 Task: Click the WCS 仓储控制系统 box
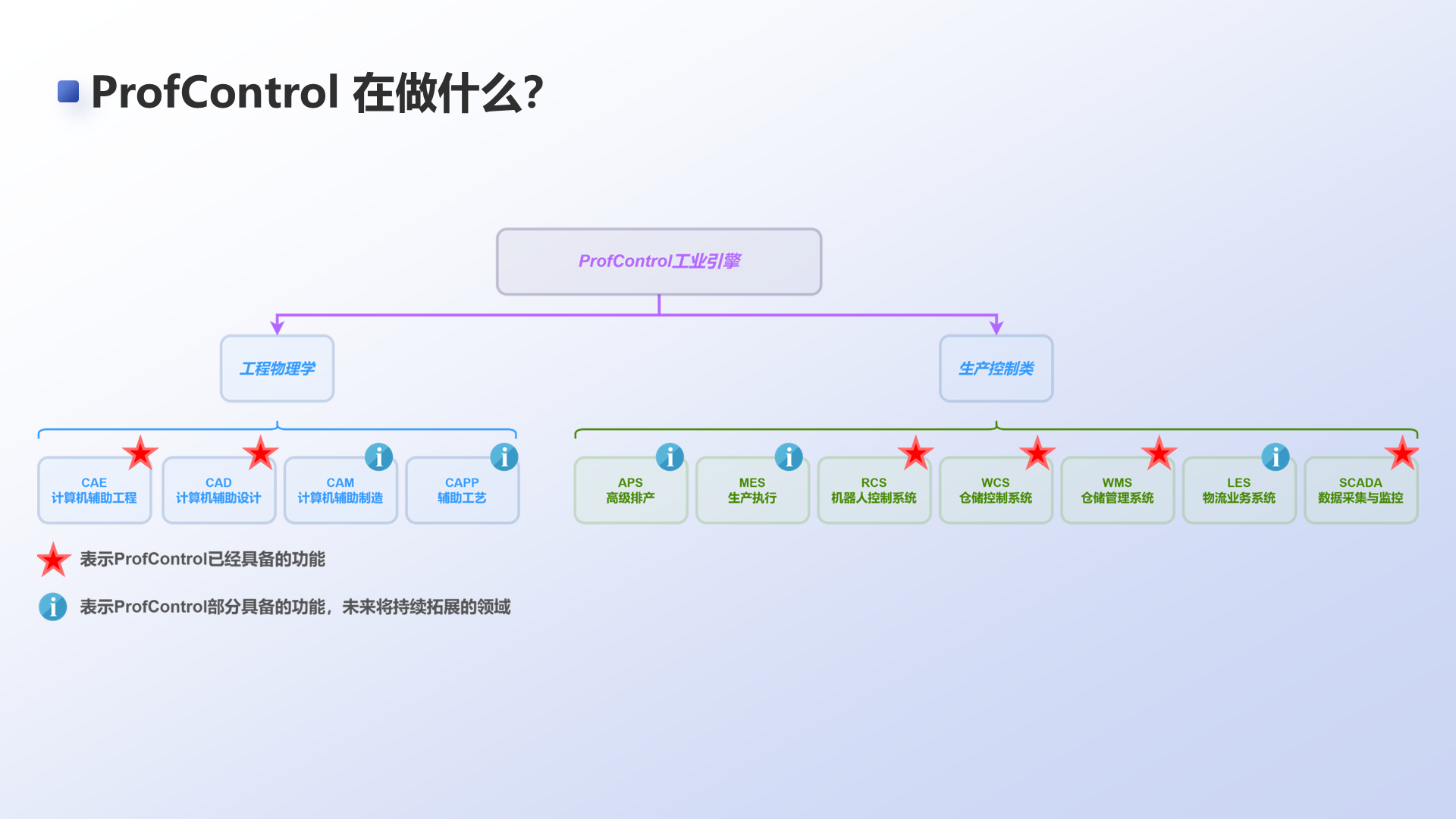tap(995, 491)
